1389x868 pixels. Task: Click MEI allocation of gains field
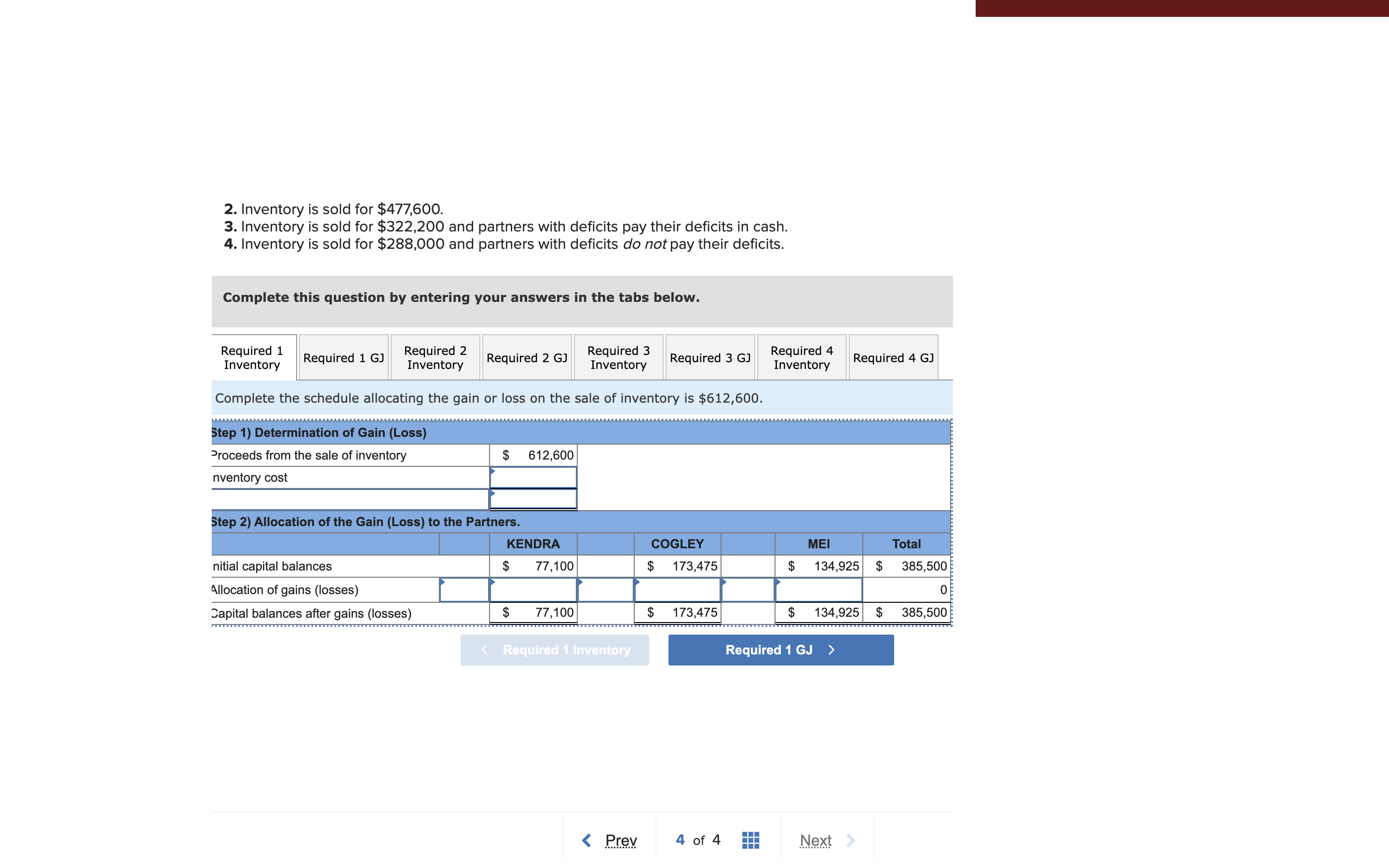click(x=818, y=590)
